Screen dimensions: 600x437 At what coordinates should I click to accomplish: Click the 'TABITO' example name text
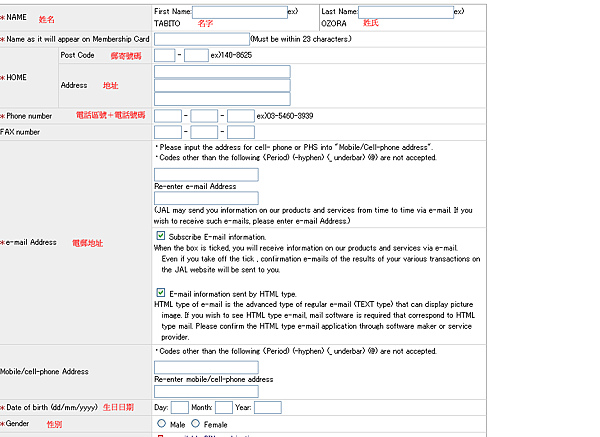167,24
